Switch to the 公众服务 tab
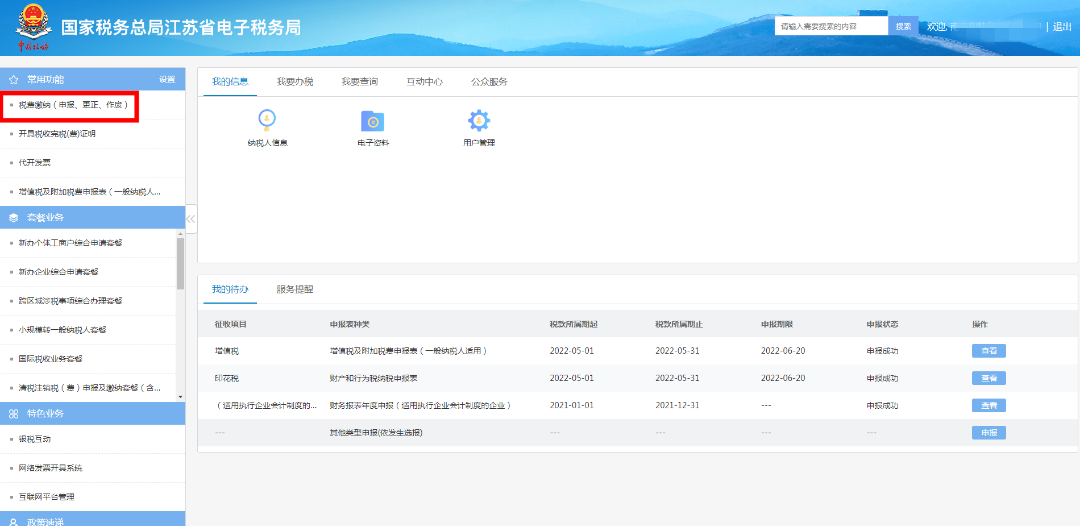1080x526 pixels. [489, 81]
